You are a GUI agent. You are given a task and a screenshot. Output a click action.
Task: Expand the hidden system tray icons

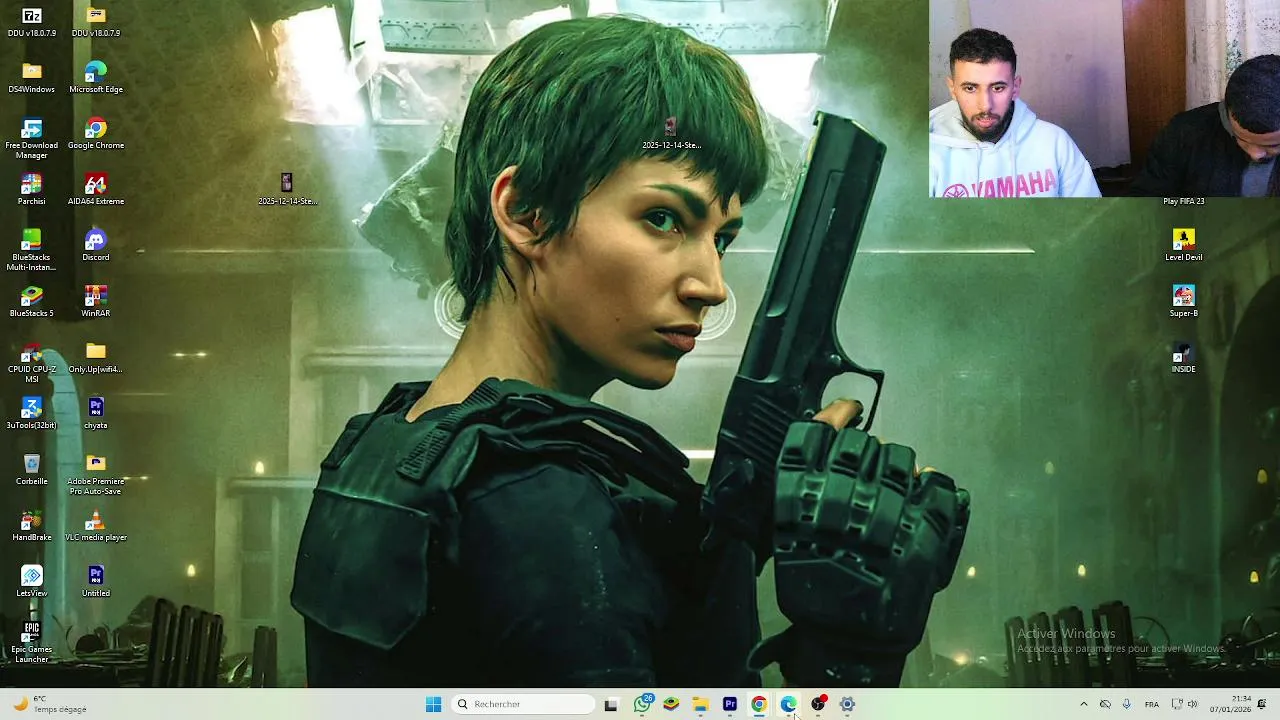[x=1083, y=704]
